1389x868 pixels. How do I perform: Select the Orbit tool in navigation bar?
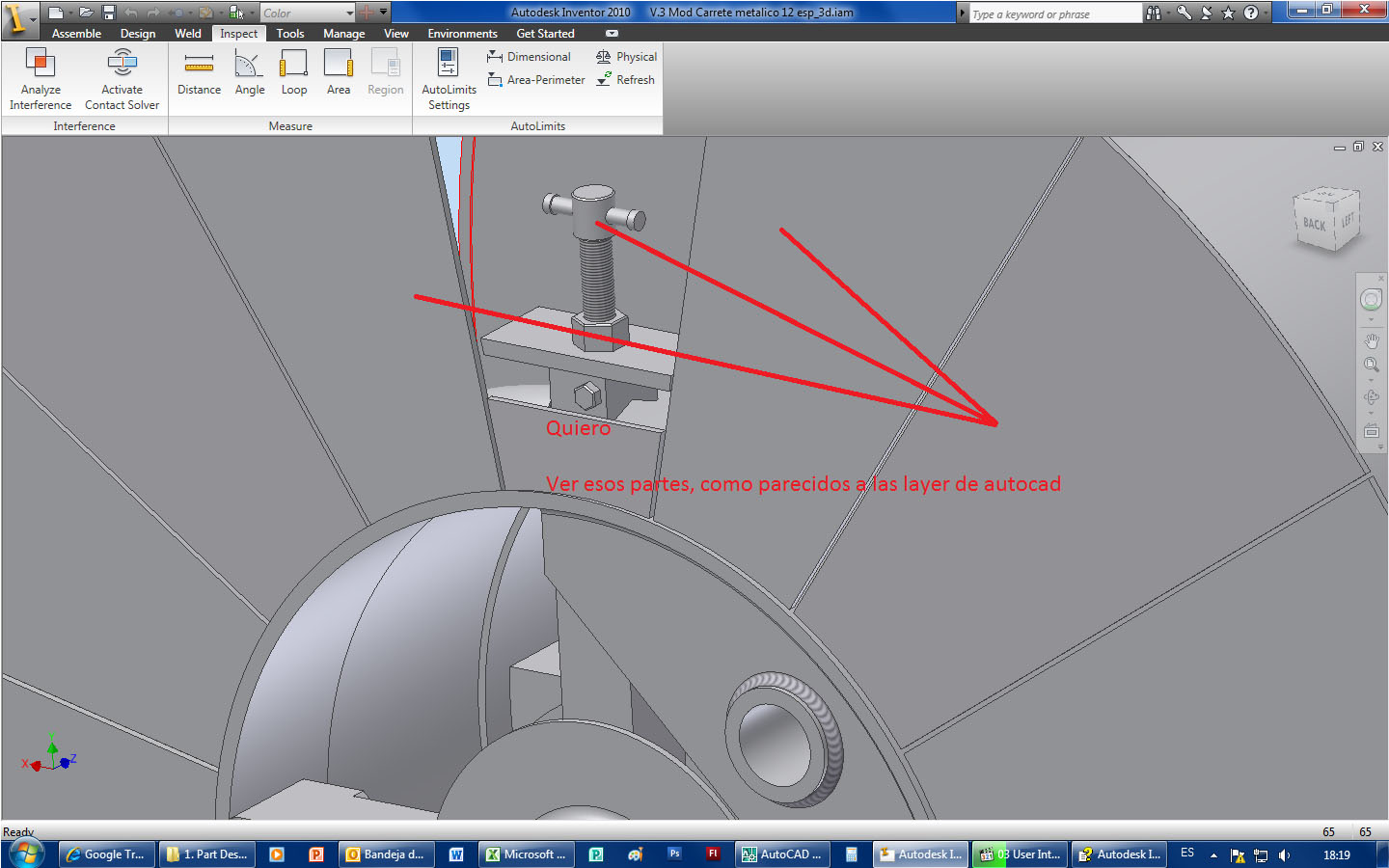pyautogui.click(x=1371, y=396)
